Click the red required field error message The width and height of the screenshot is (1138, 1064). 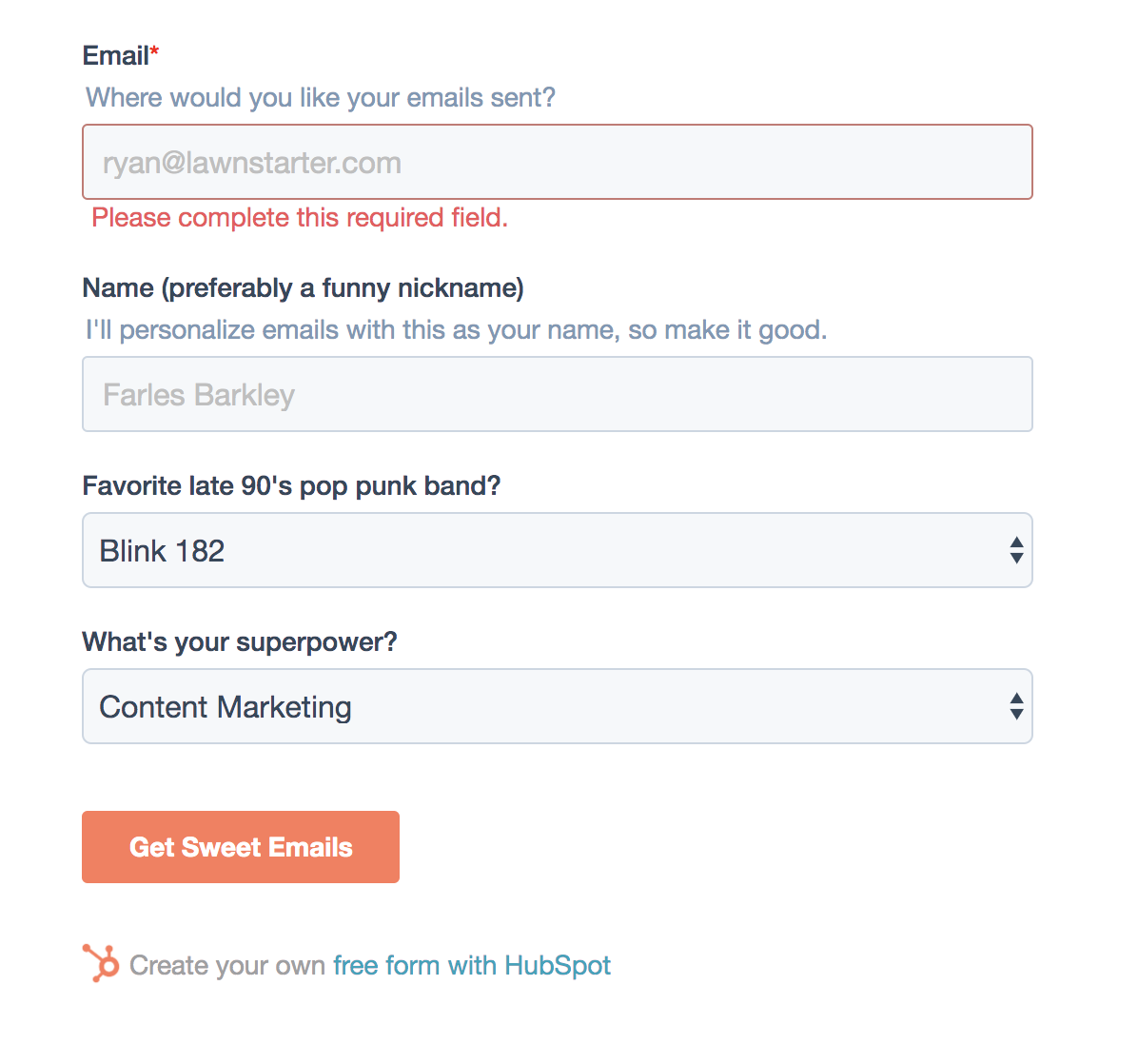tap(300, 217)
